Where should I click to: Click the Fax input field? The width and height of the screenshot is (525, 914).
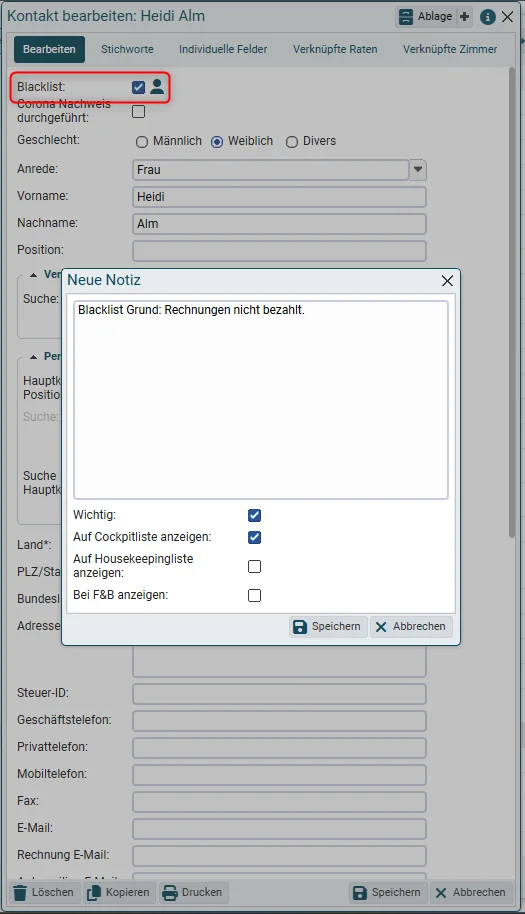[280, 802]
